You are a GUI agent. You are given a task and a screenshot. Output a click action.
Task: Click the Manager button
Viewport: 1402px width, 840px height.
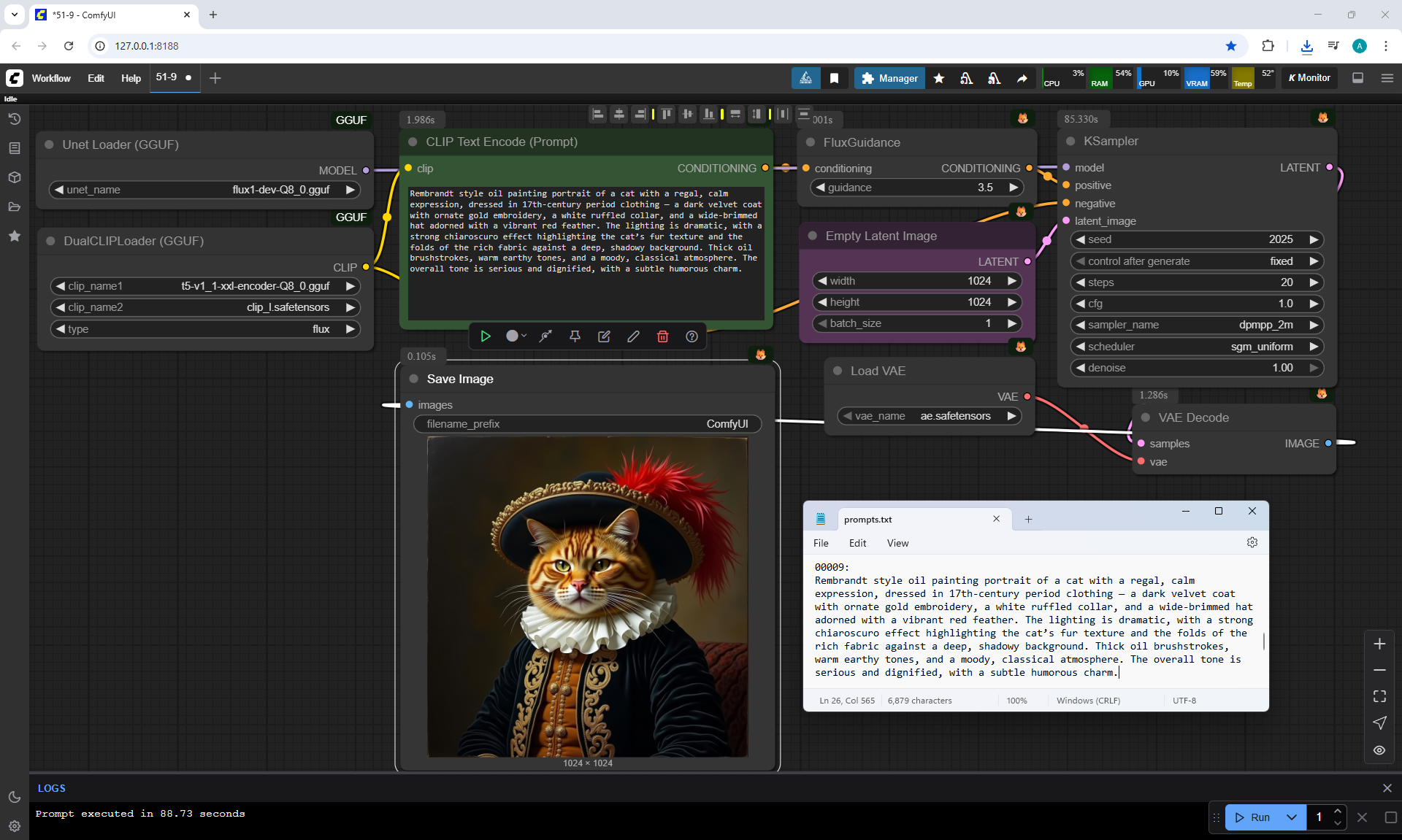click(889, 78)
